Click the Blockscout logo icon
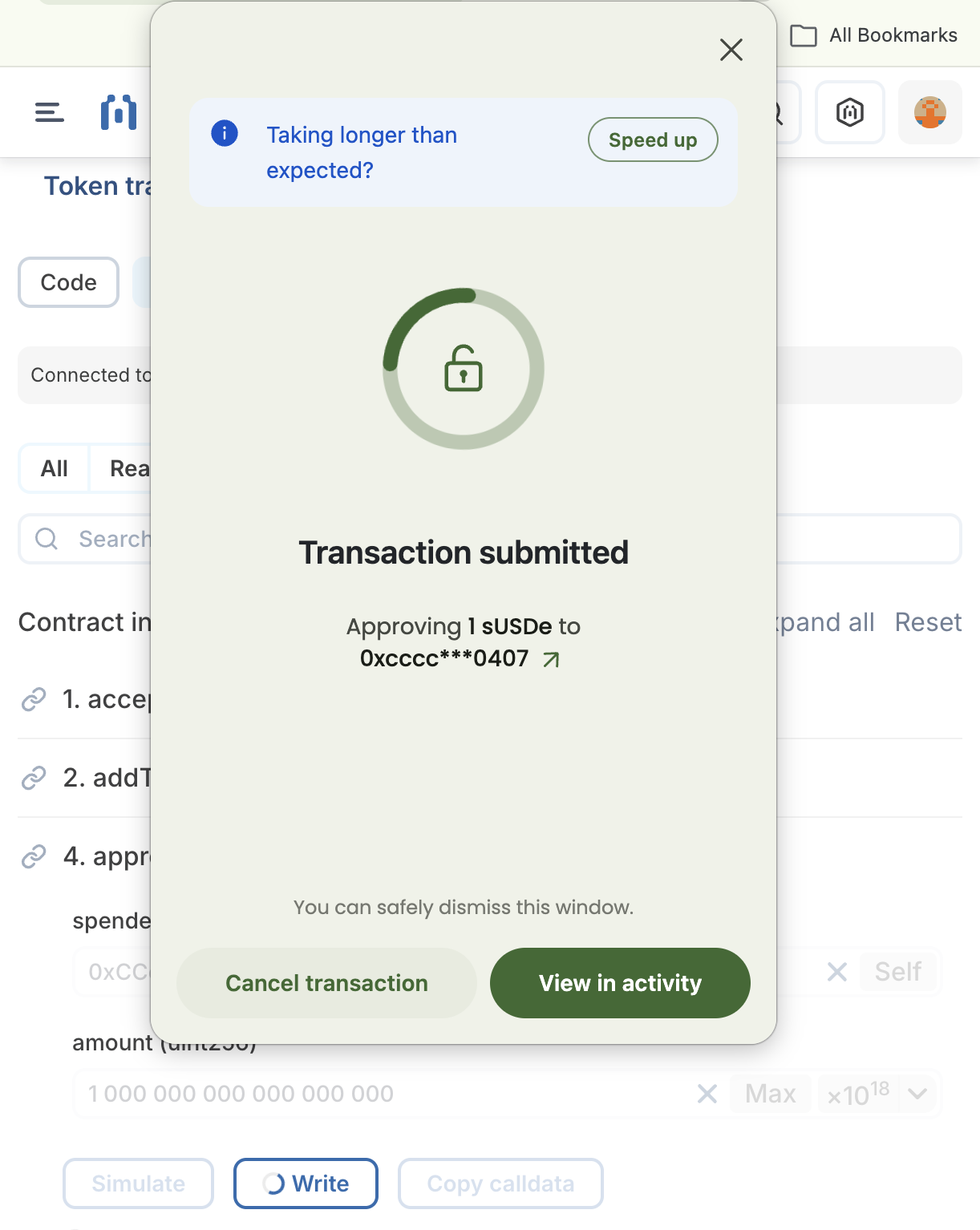Image resolution: width=980 pixels, height=1230 pixels. point(118,112)
